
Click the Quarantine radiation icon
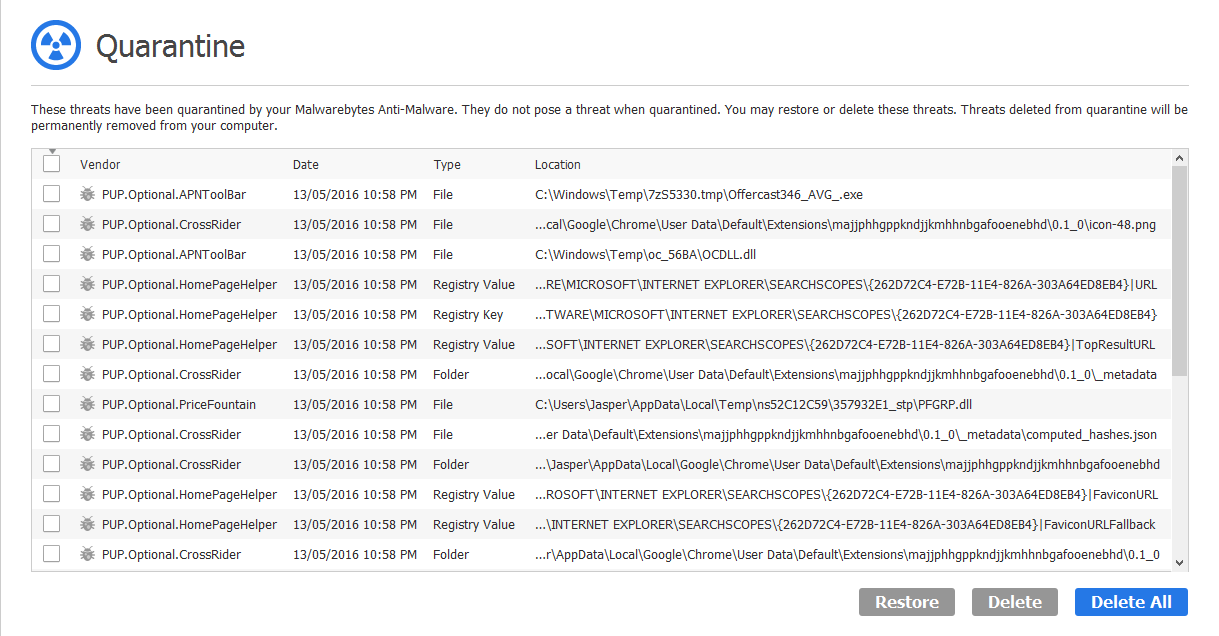(x=55, y=46)
